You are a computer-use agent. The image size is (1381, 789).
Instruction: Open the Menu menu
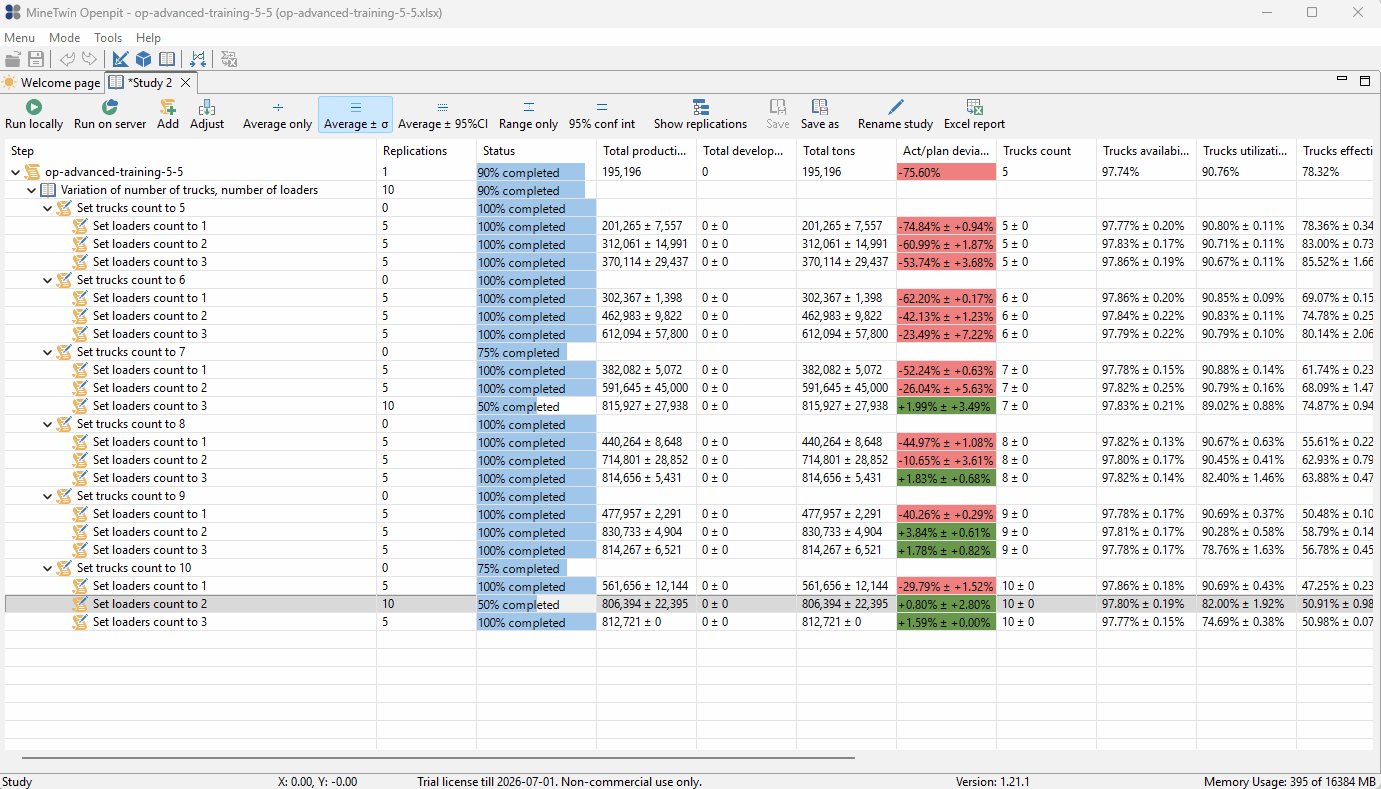coord(19,38)
